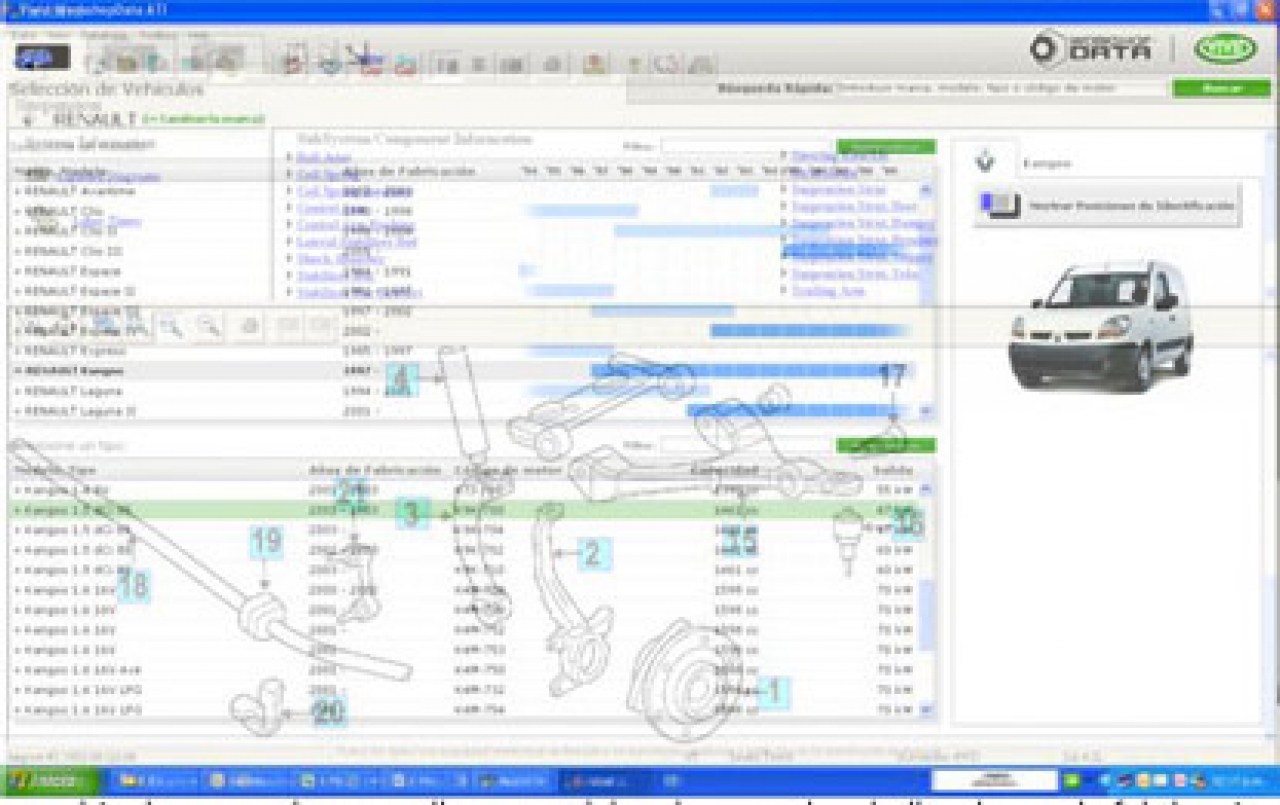Click the Capacidad column header
The width and height of the screenshot is (1280, 805).
[724, 469]
